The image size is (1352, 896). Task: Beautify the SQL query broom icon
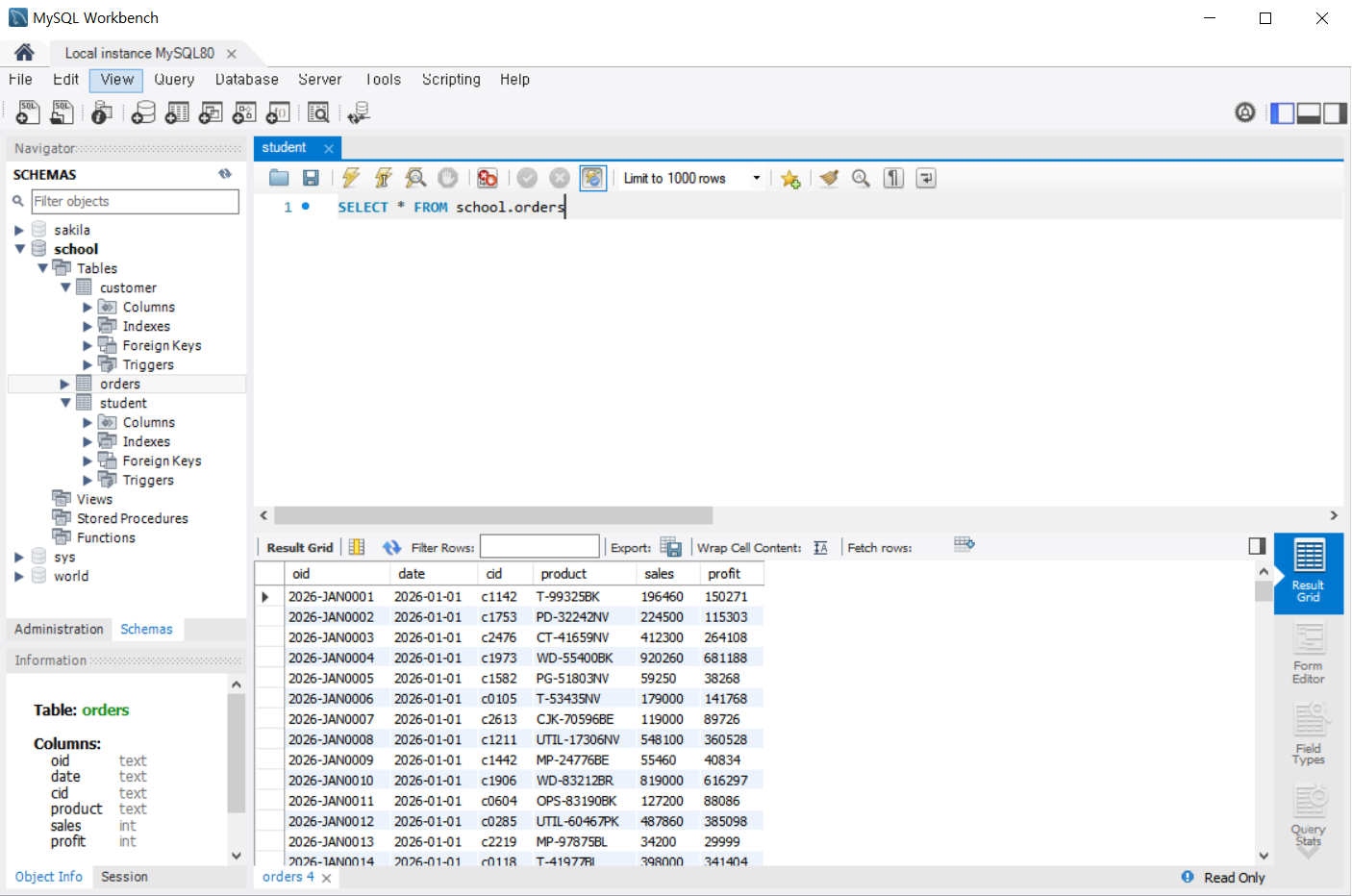pyautogui.click(x=829, y=178)
